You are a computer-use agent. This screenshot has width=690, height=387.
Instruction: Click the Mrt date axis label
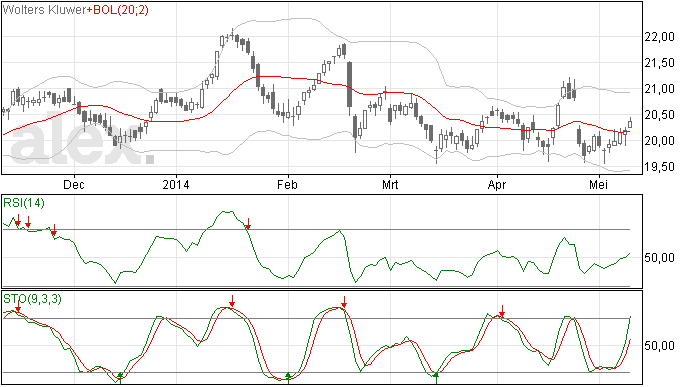(x=390, y=184)
